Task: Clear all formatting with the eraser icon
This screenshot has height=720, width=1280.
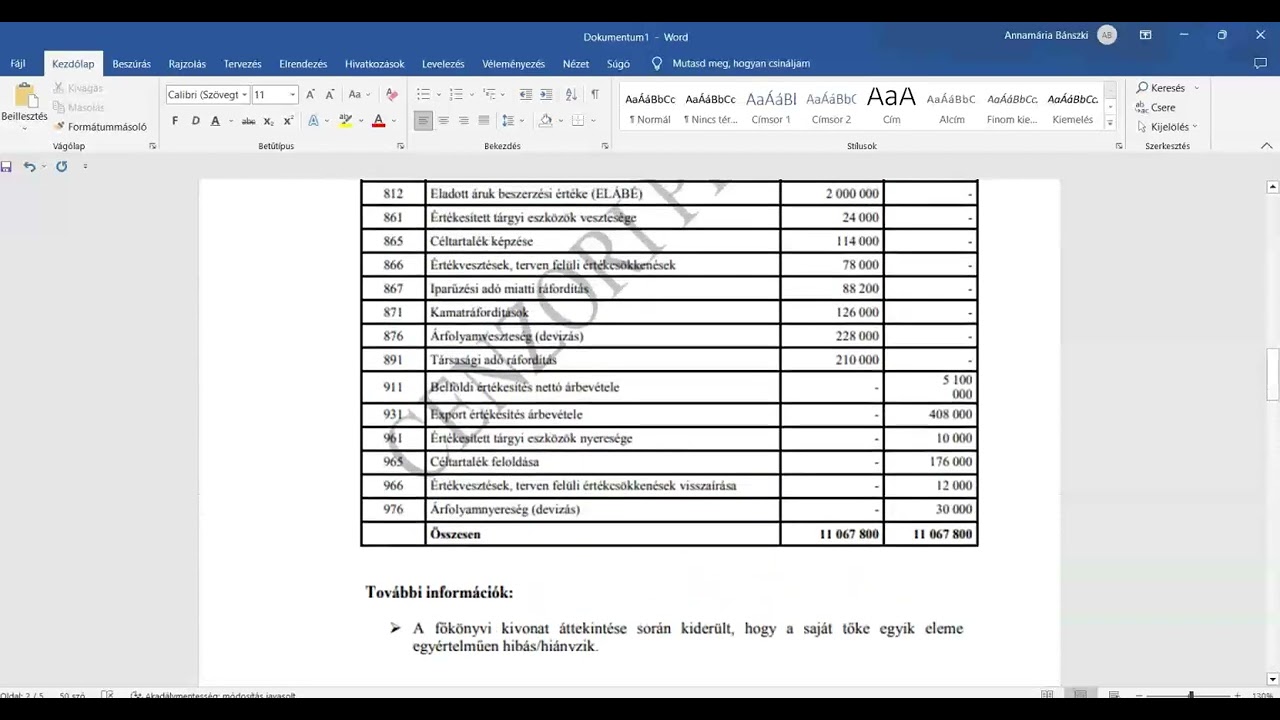Action: 391,95
